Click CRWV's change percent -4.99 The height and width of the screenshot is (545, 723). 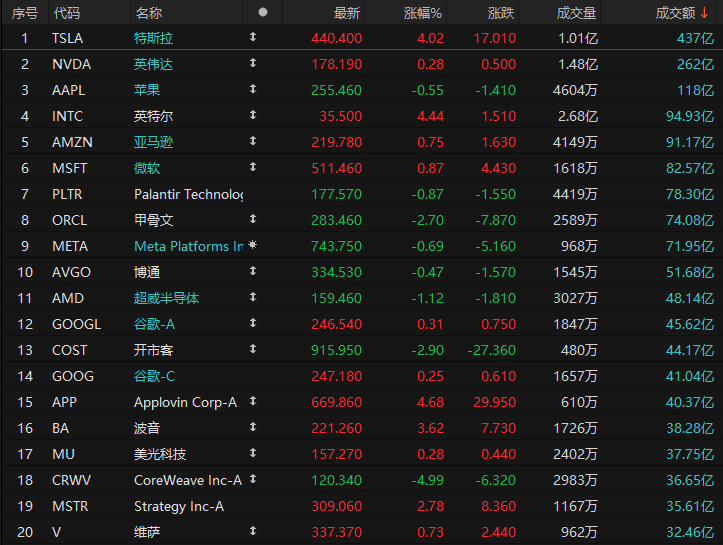point(427,480)
